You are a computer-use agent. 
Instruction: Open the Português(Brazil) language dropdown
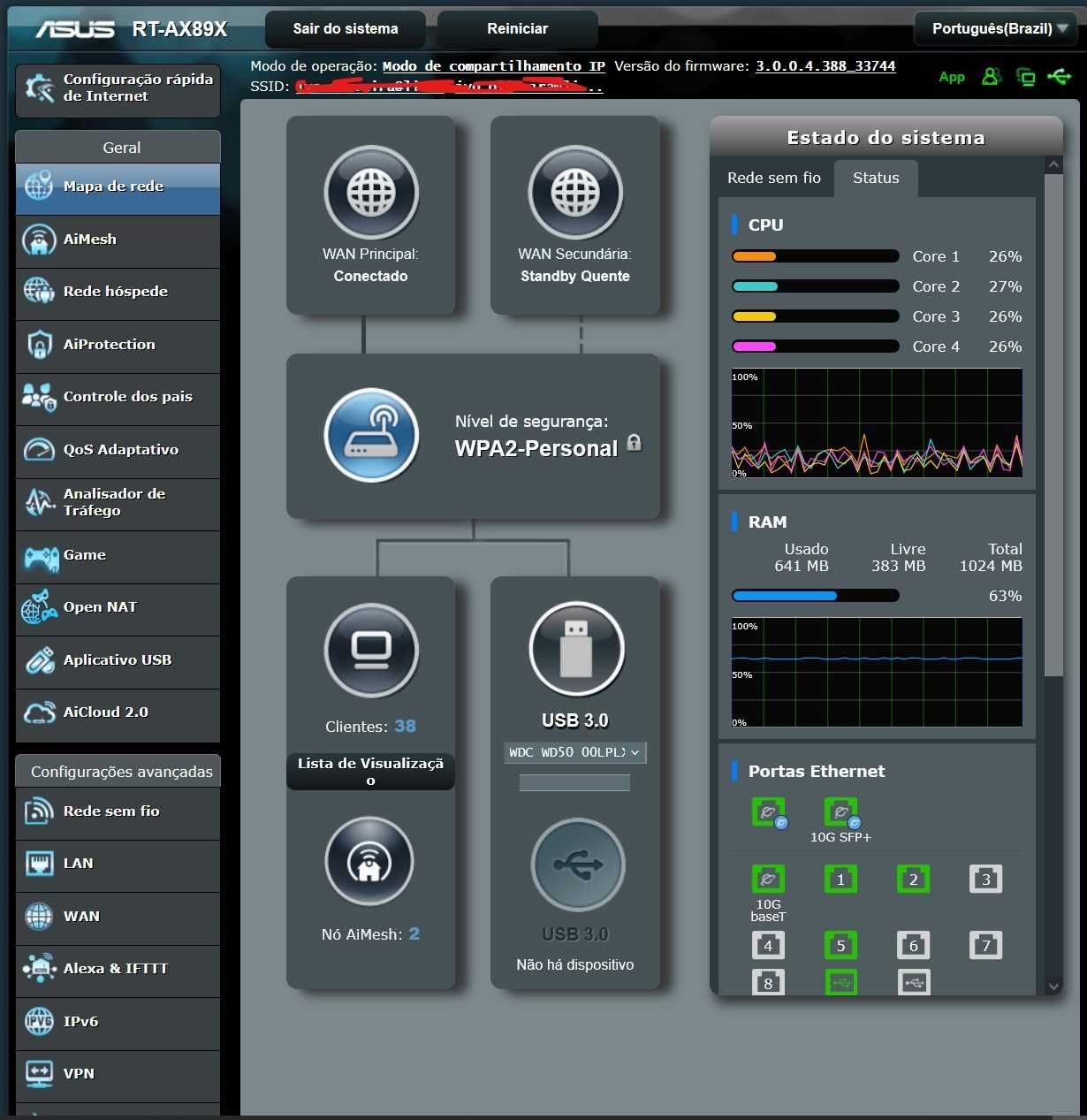995,29
